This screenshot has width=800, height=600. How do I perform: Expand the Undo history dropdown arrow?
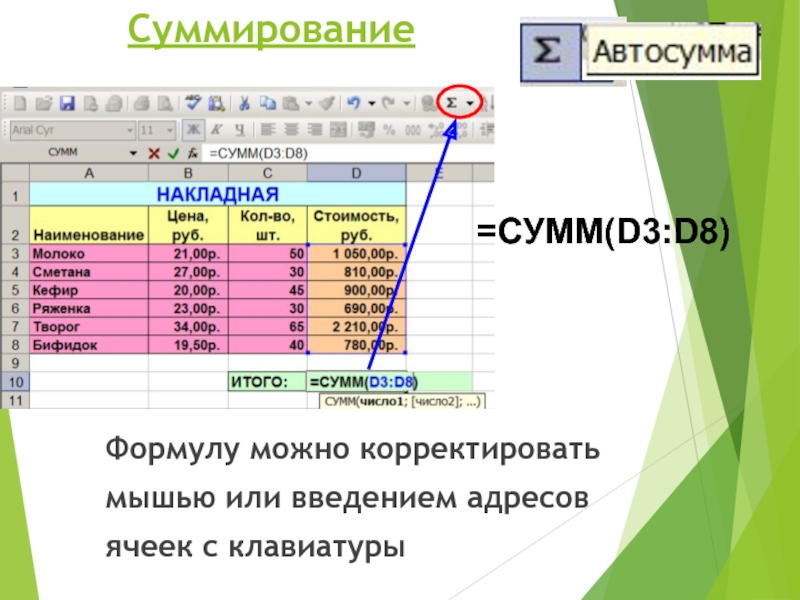pyautogui.click(x=372, y=104)
